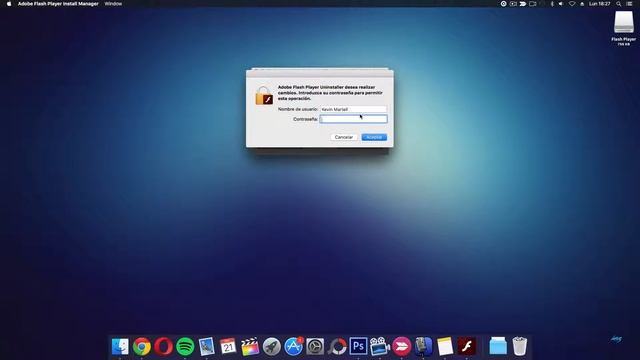Click the volume icon in the menu bar

pyautogui.click(x=561, y=4)
